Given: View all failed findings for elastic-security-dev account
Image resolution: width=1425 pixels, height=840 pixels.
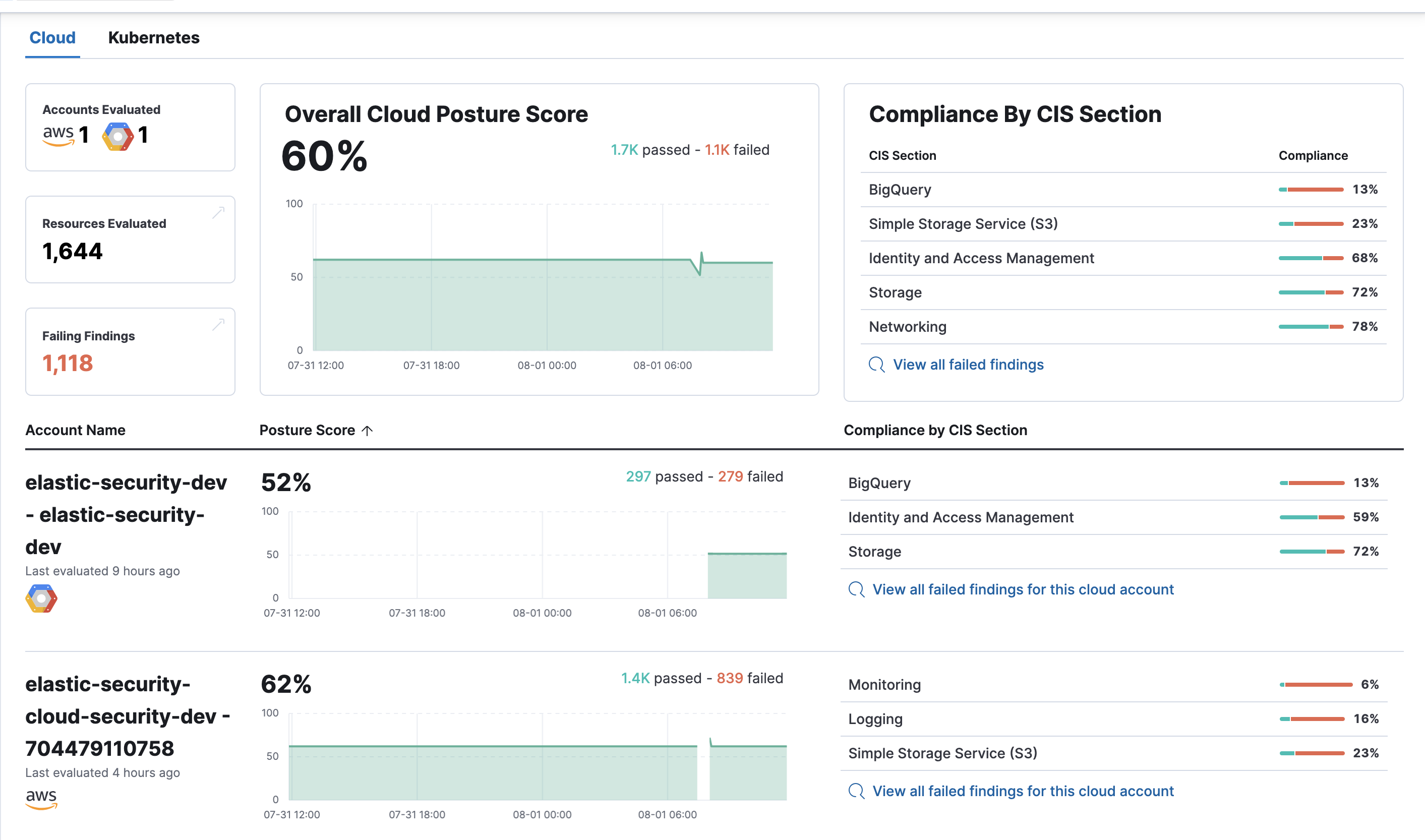Looking at the screenshot, I should pos(1023,589).
